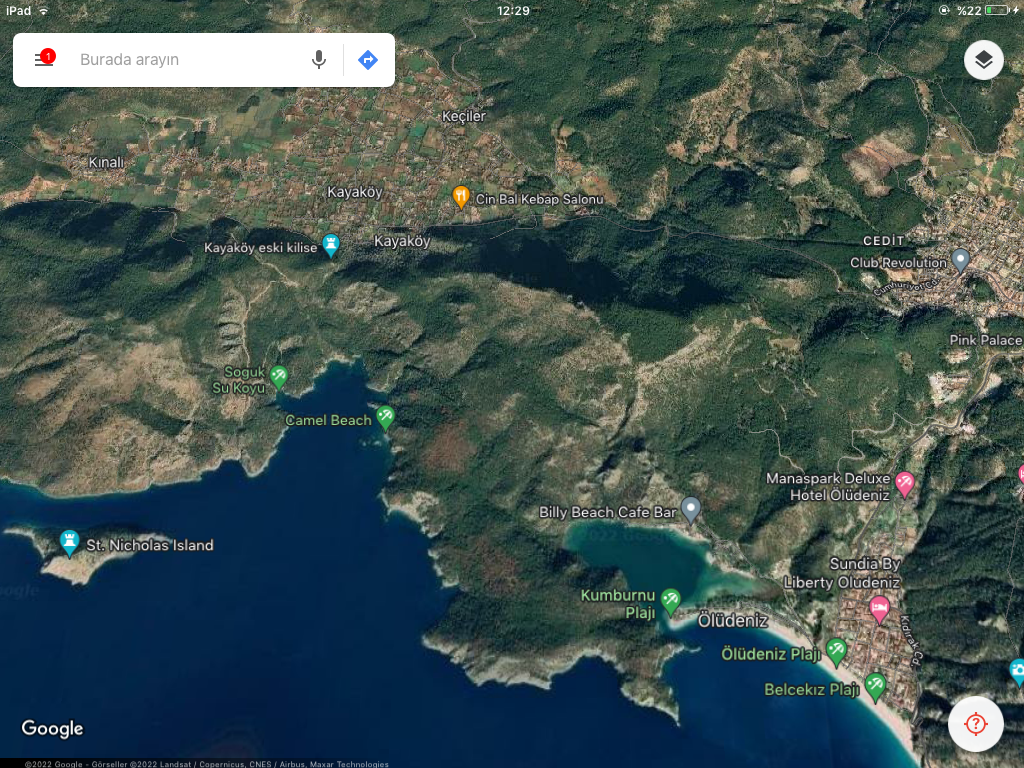1024x768 pixels.
Task: Tap the Ölüdeniz place label
Action: (733, 621)
